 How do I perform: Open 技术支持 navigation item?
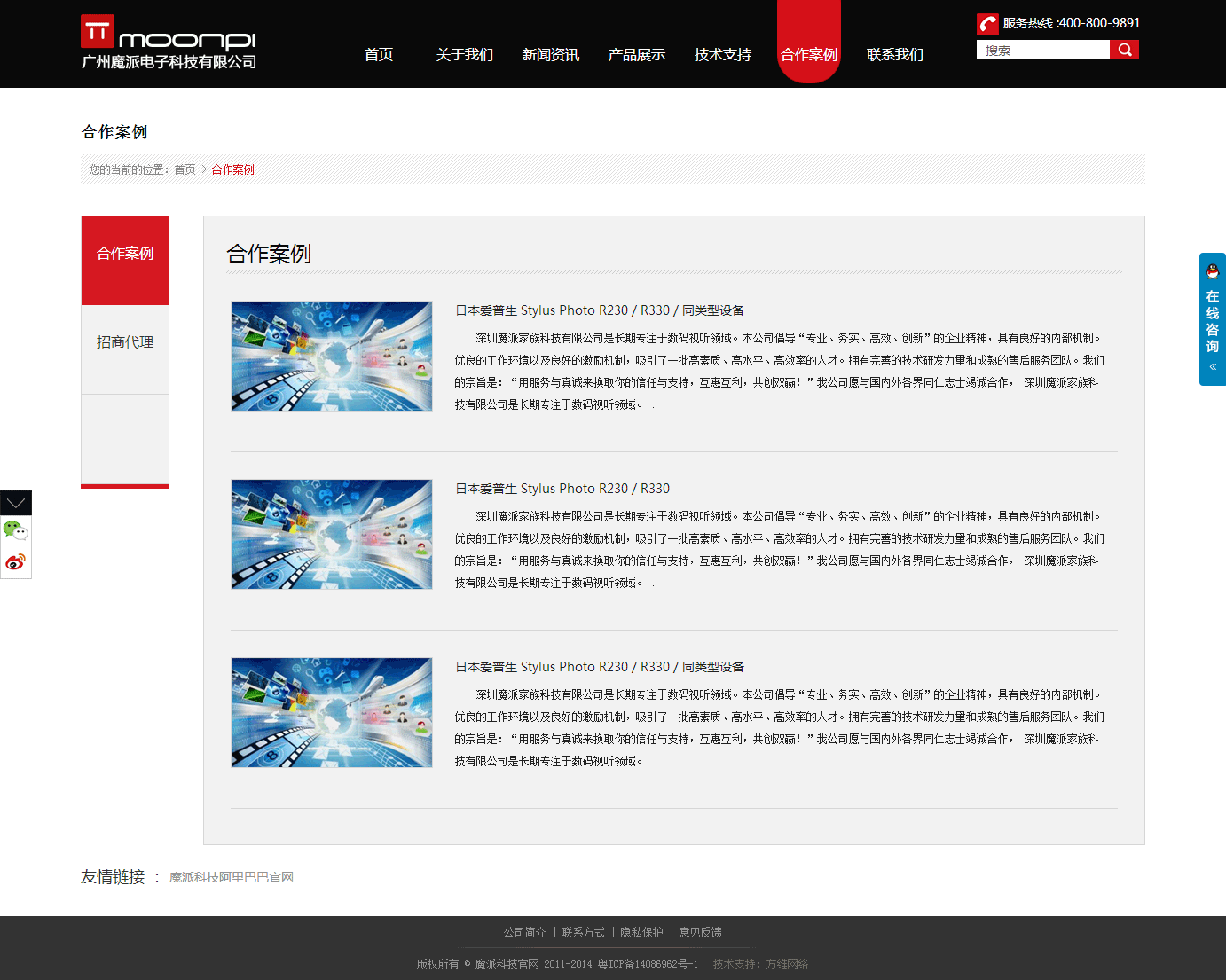(x=723, y=54)
